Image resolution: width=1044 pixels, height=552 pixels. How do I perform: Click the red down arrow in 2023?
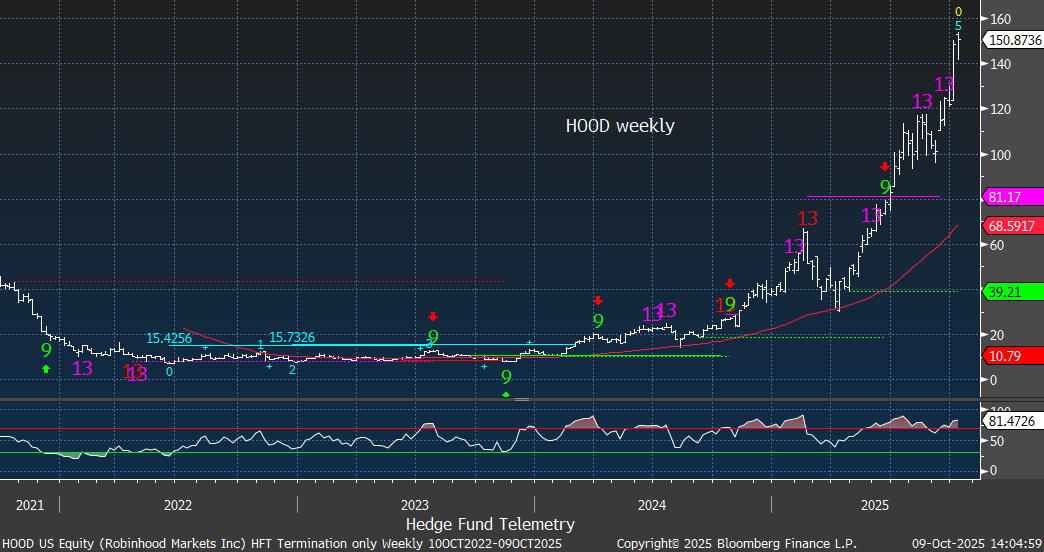(433, 317)
